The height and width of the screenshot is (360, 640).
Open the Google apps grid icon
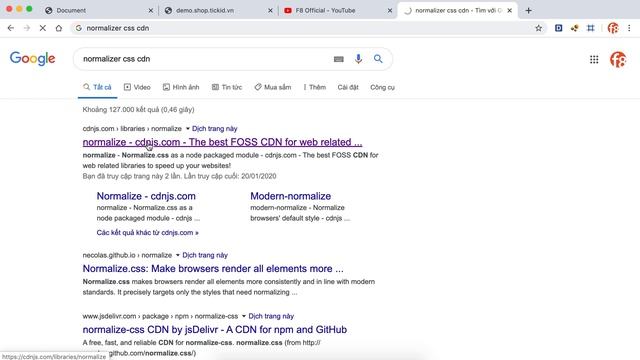[x=594, y=60]
